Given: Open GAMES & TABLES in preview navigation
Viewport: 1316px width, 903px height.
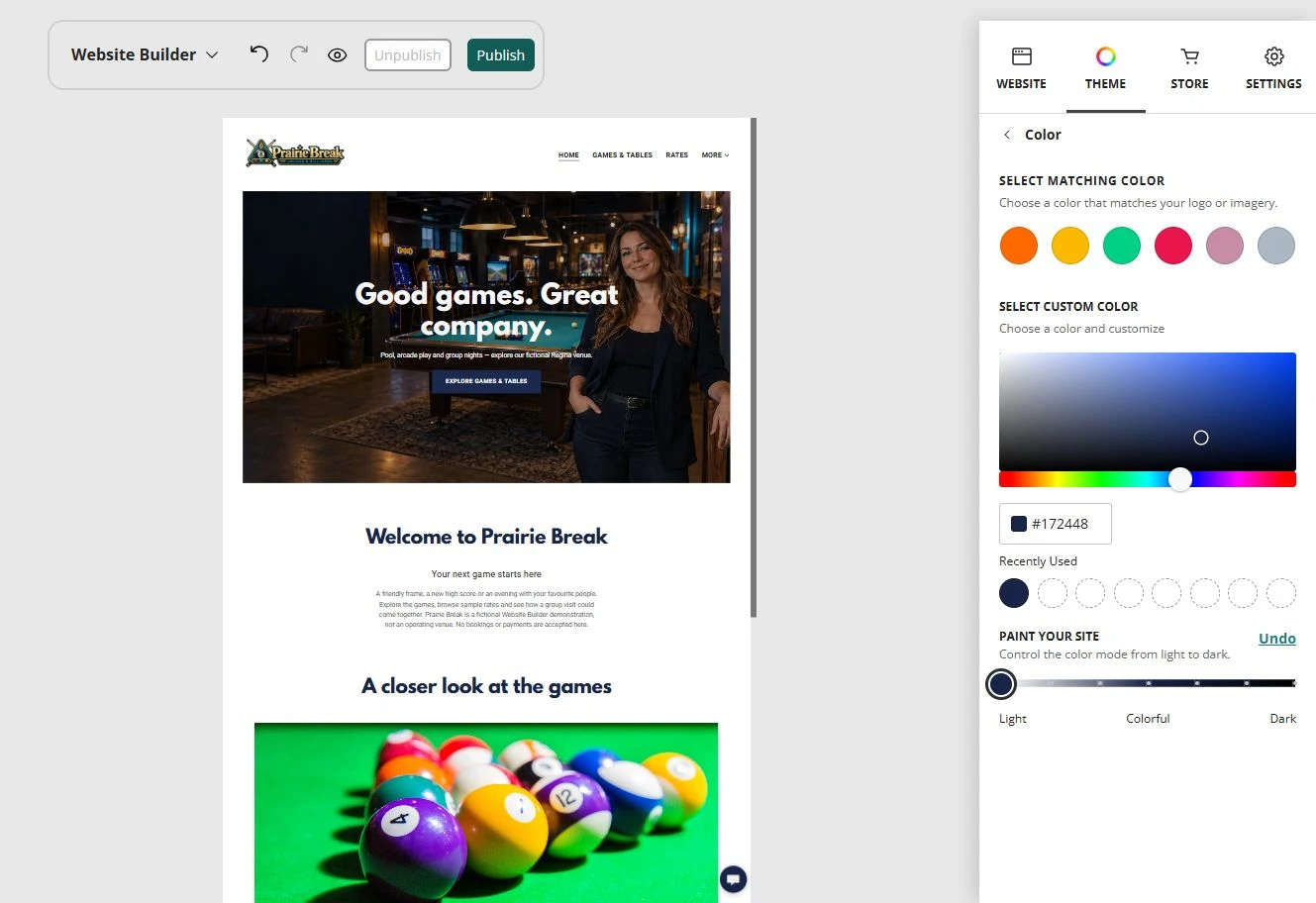Looking at the screenshot, I should click(622, 155).
